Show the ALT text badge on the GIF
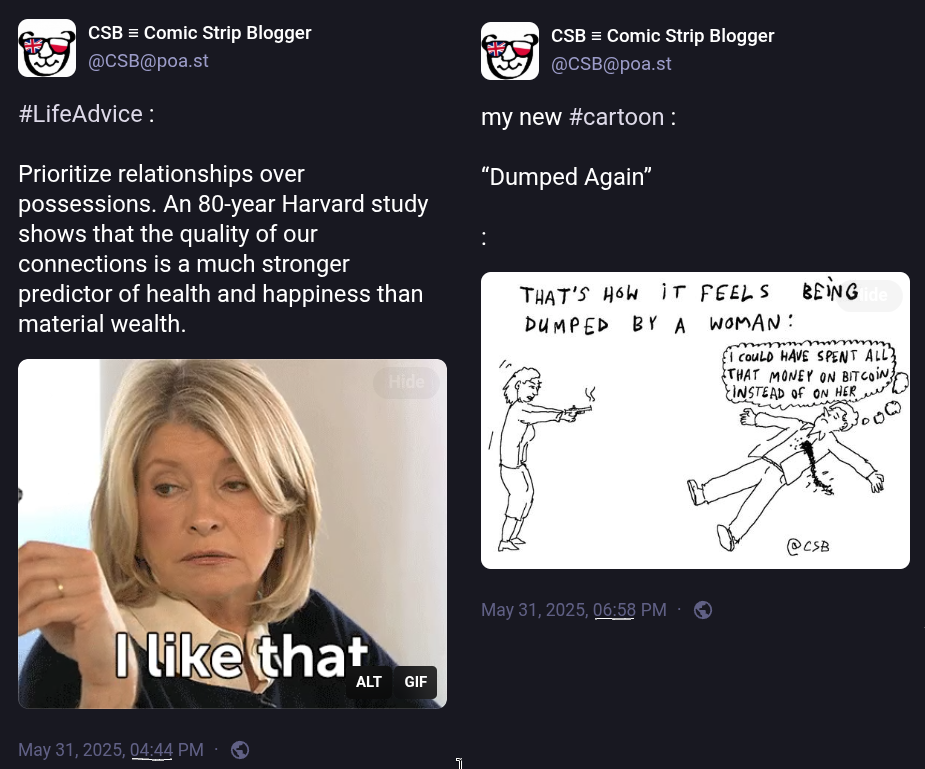 coord(369,682)
